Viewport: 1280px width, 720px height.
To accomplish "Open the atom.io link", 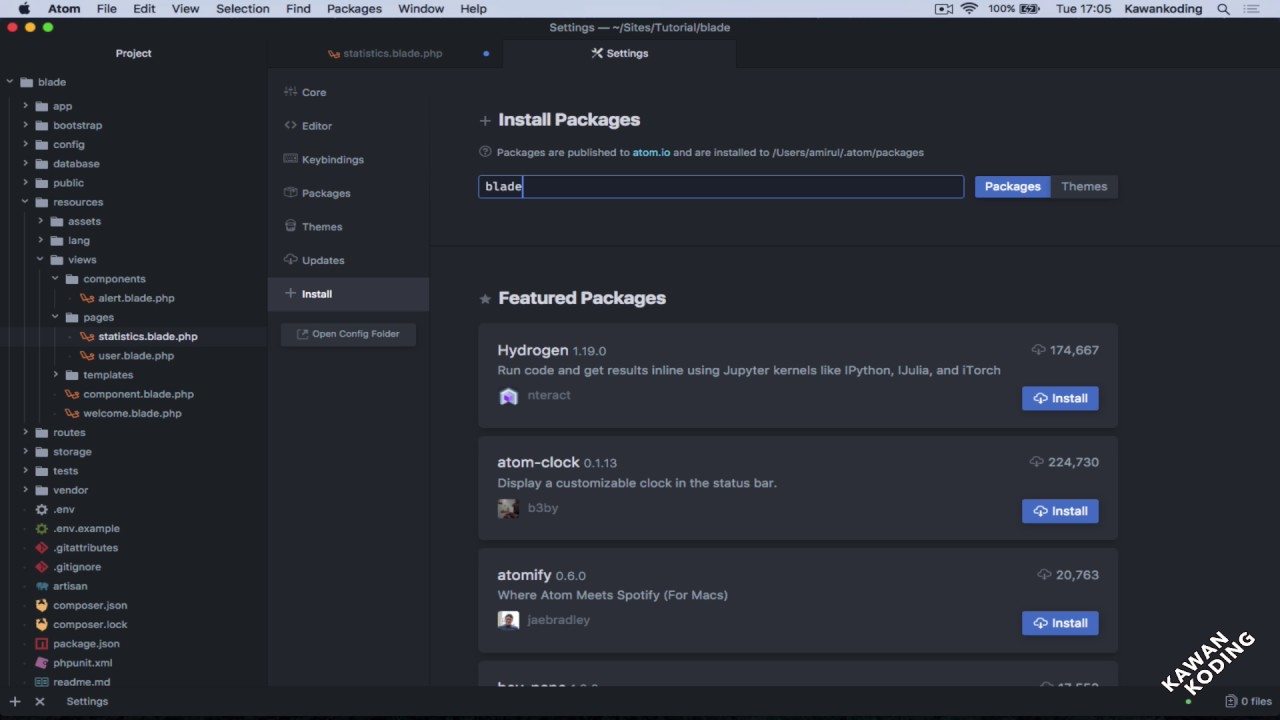I will 651,153.
